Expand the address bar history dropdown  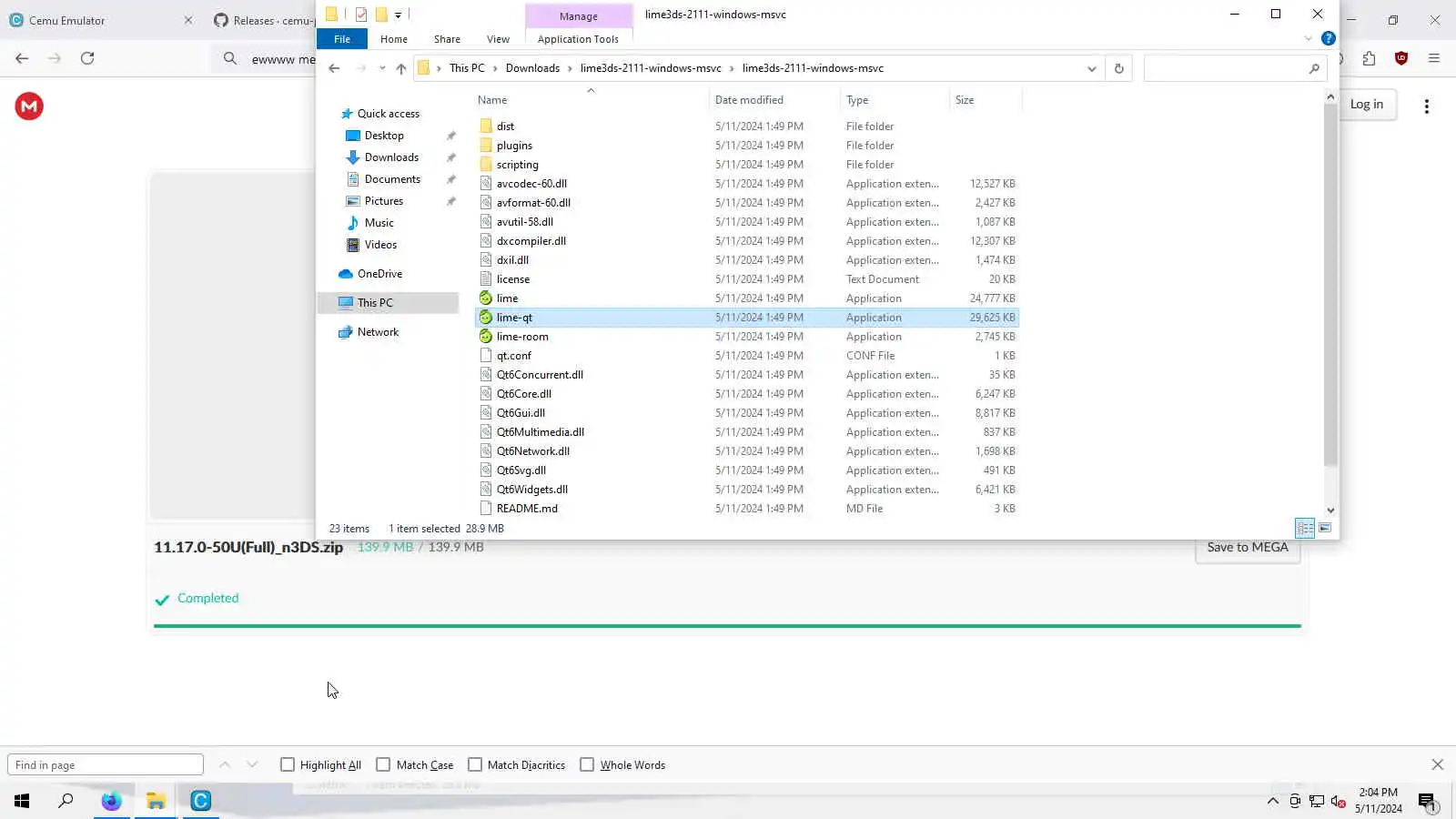[x=1092, y=68]
